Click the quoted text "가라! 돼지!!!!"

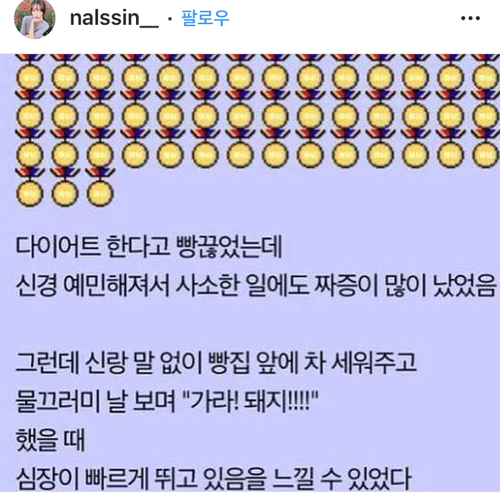tap(251, 401)
